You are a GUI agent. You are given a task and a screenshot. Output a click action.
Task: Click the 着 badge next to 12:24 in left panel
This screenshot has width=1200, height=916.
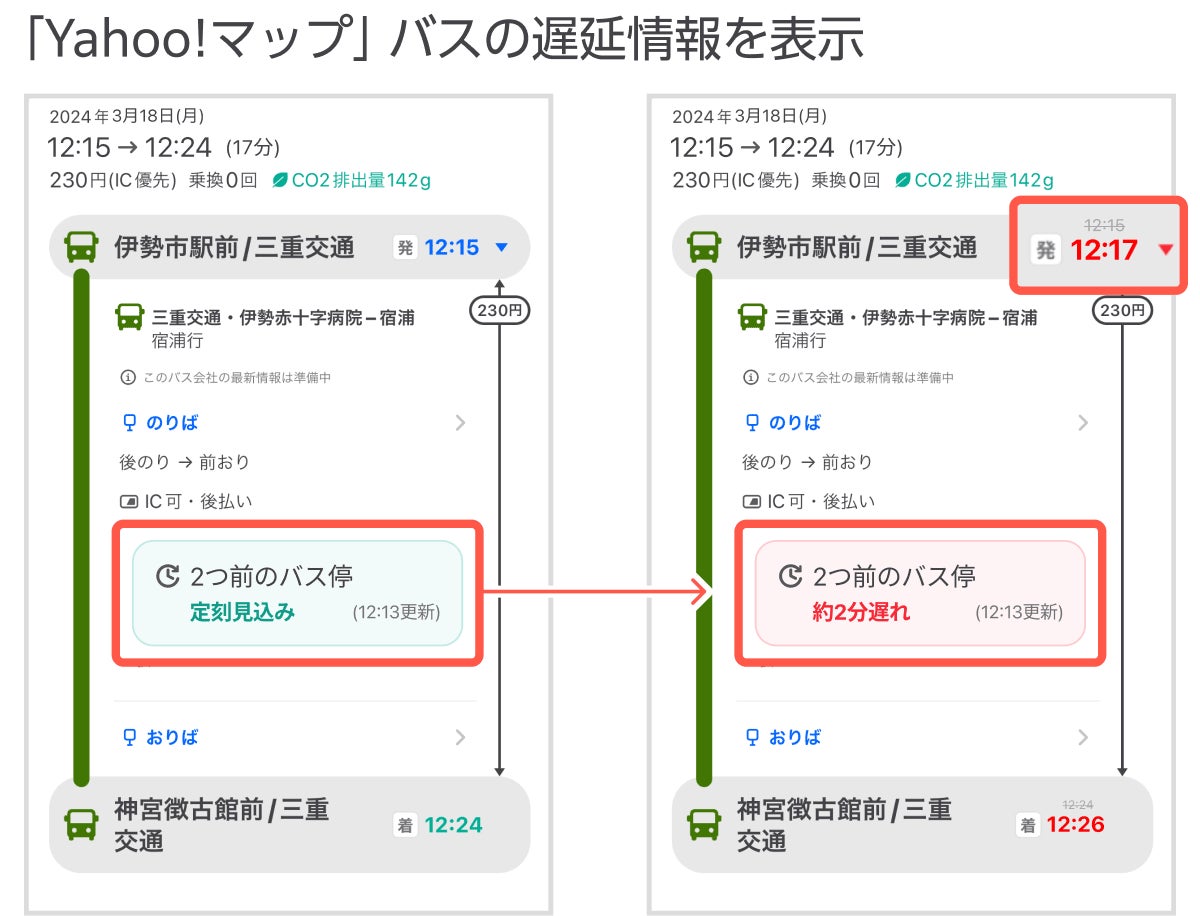click(x=405, y=826)
